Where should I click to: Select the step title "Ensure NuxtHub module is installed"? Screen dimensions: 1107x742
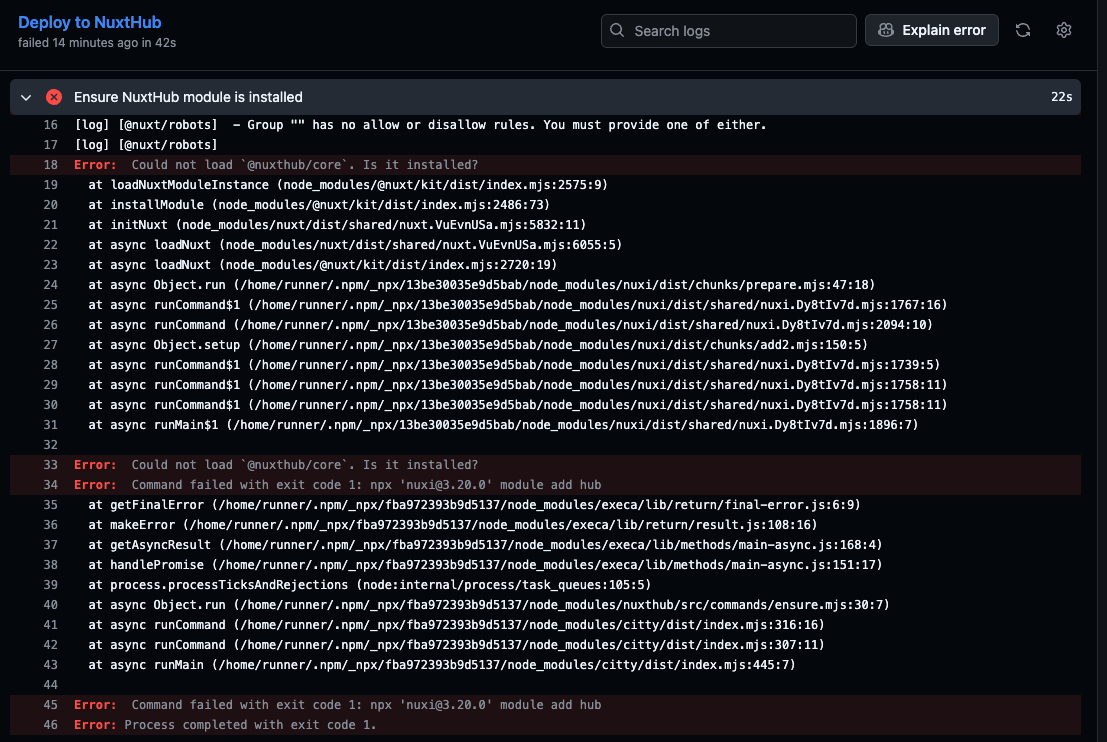click(189, 97)
